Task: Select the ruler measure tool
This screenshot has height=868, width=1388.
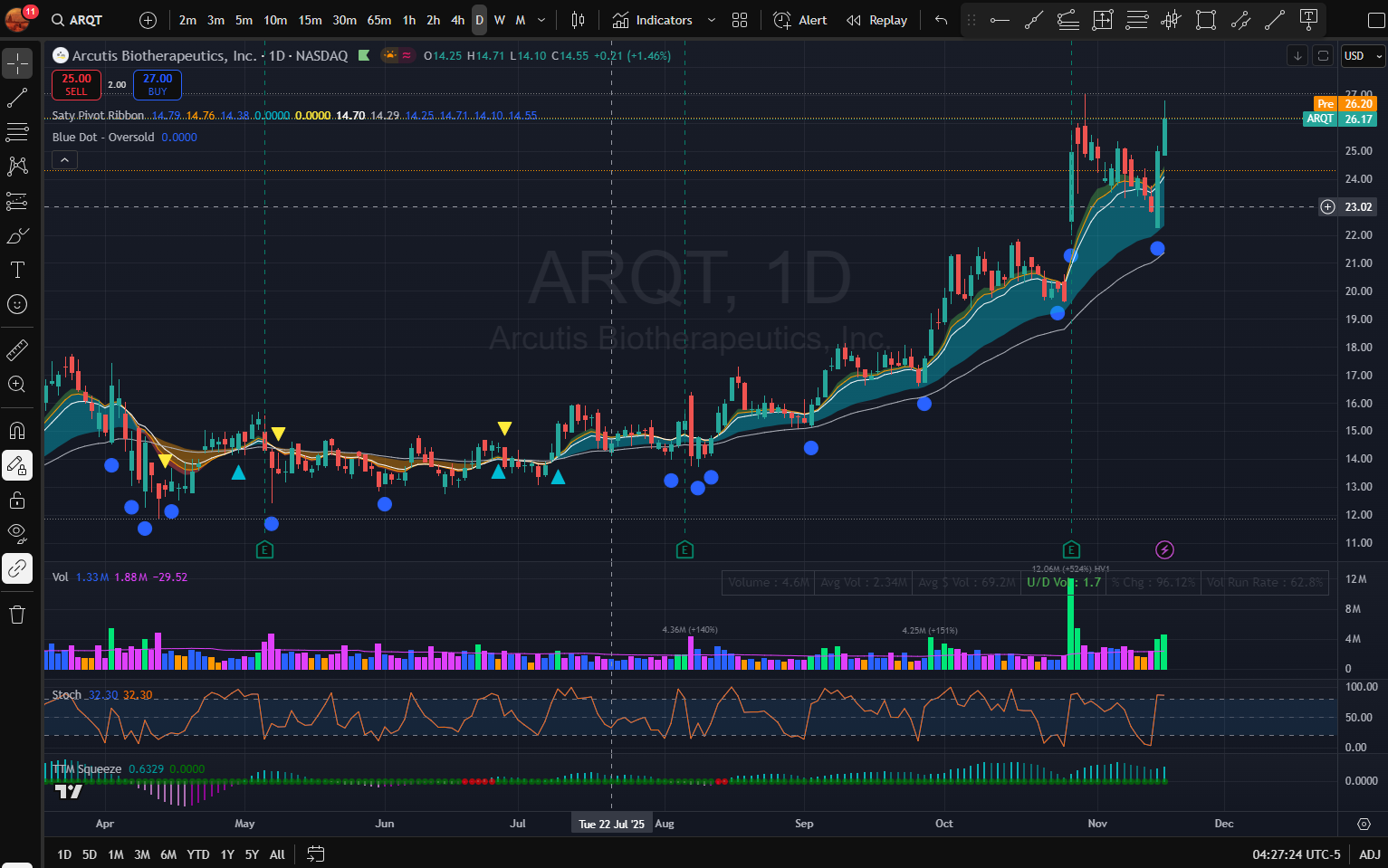Action: 17,349
